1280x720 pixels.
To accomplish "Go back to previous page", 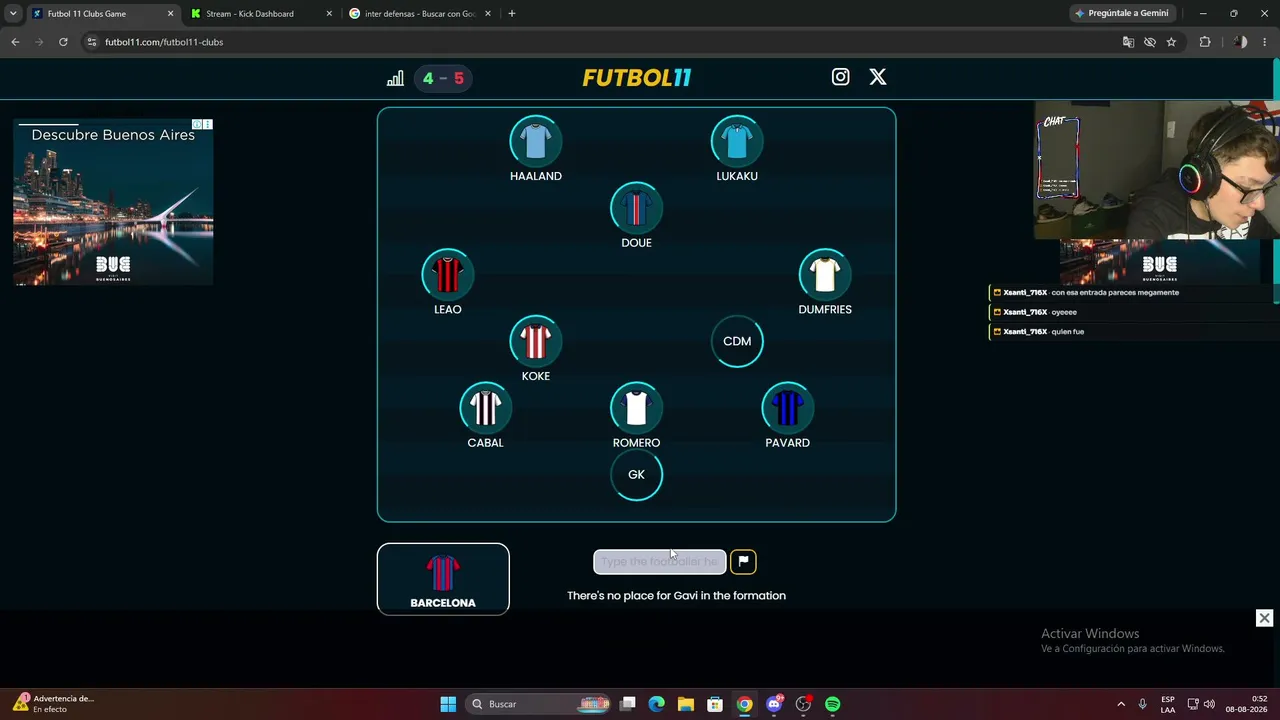I will [15, 42].
